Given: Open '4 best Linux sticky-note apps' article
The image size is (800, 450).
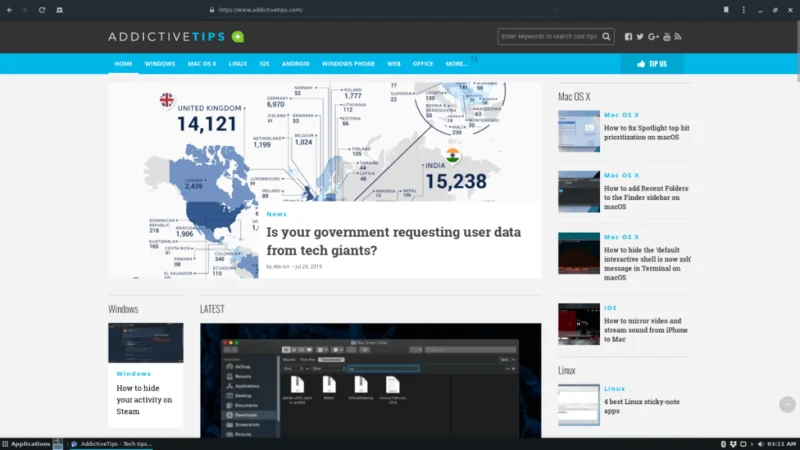Looking at the screenshot, I should [642, 406].
